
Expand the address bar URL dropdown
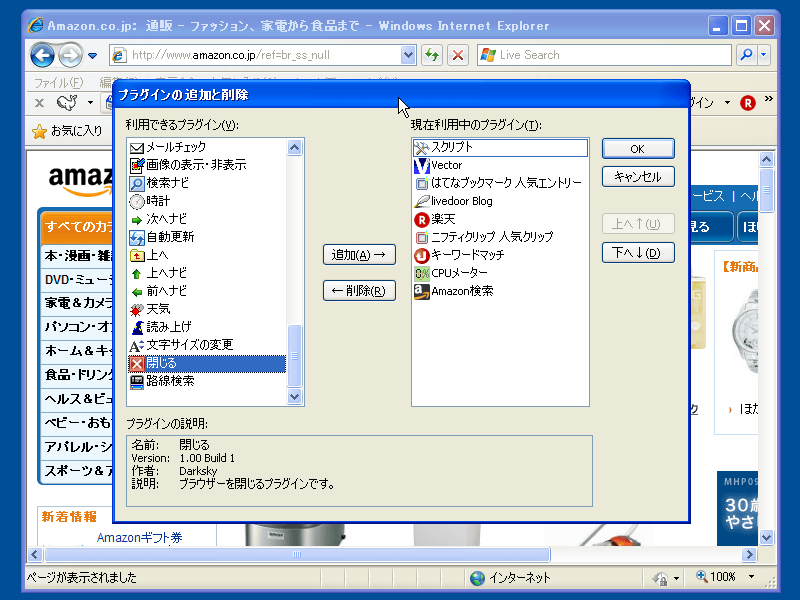pyautogui.click(x=408, y=55)
